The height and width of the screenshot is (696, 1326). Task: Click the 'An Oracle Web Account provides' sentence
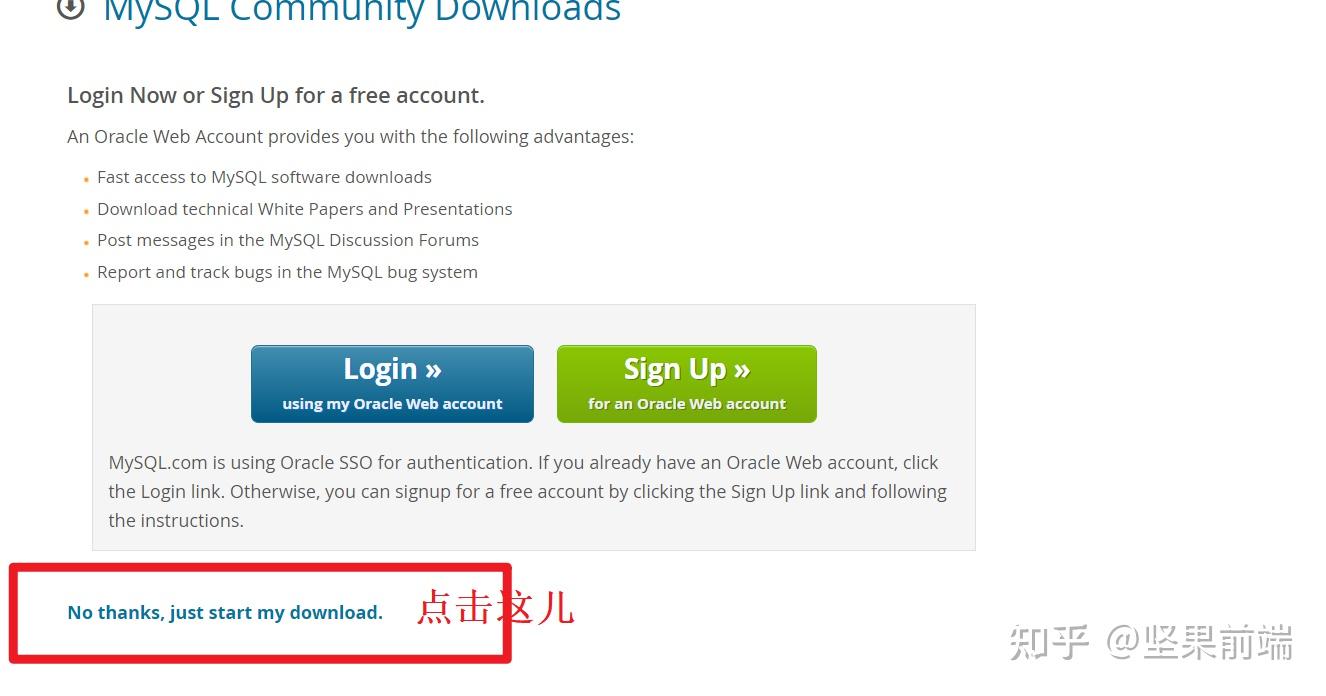pos(351,137)
